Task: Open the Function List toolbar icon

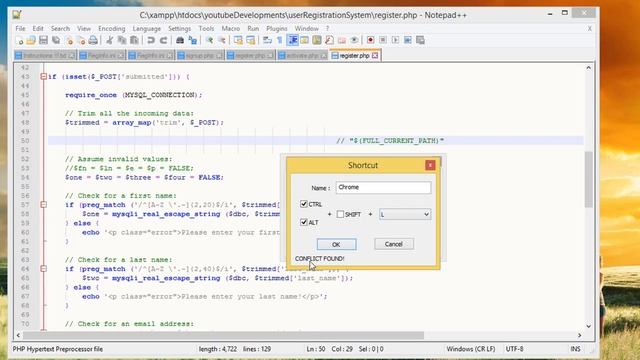Action: [329, 40]
